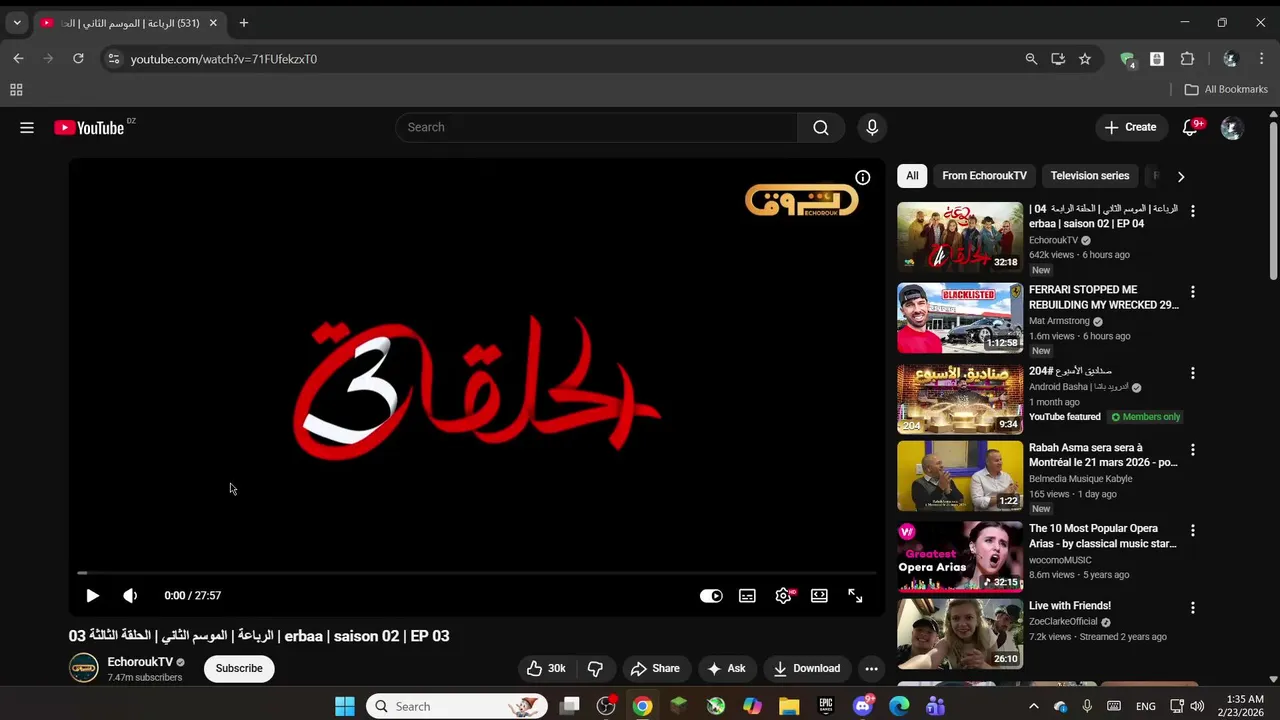Open Rabah Asma Montréal video title

pyautogui.click(x=1103, y=455)
